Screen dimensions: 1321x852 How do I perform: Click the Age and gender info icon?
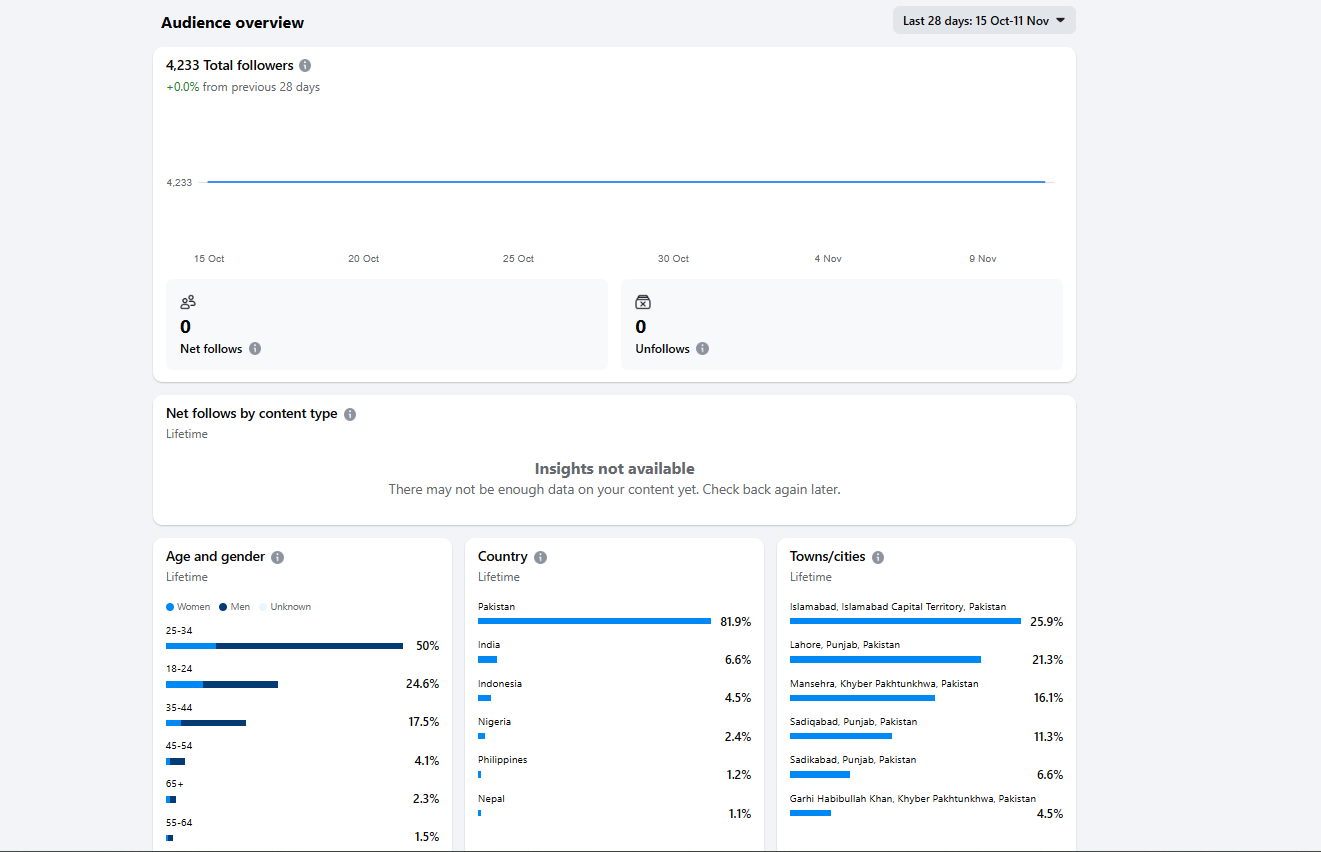tap(277, 557)
